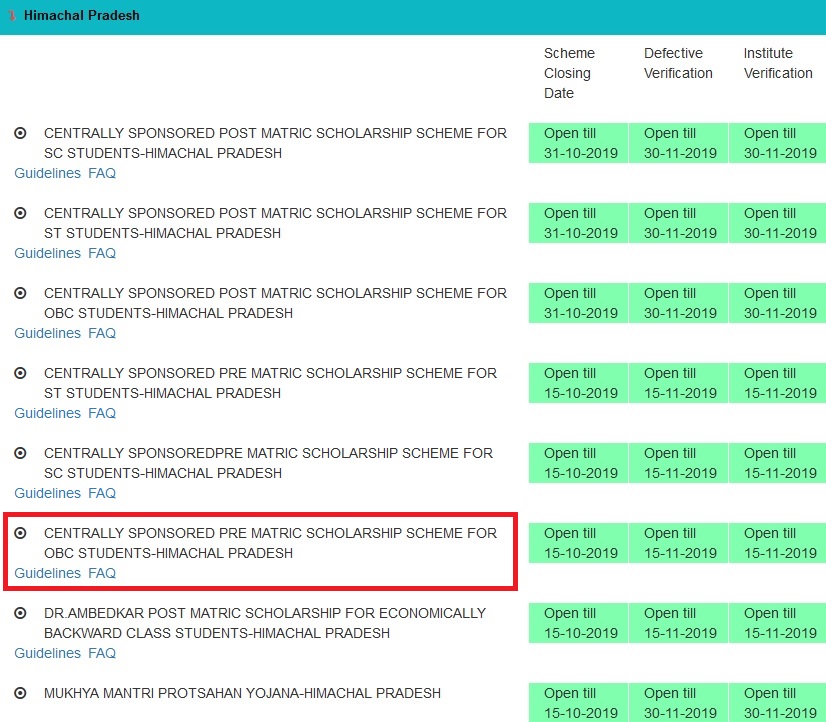Click SPONSOREDPRE Matric SC Students scheme title
Image resolution: width=826 pixels, height=722 pixels.
[268, 463]
